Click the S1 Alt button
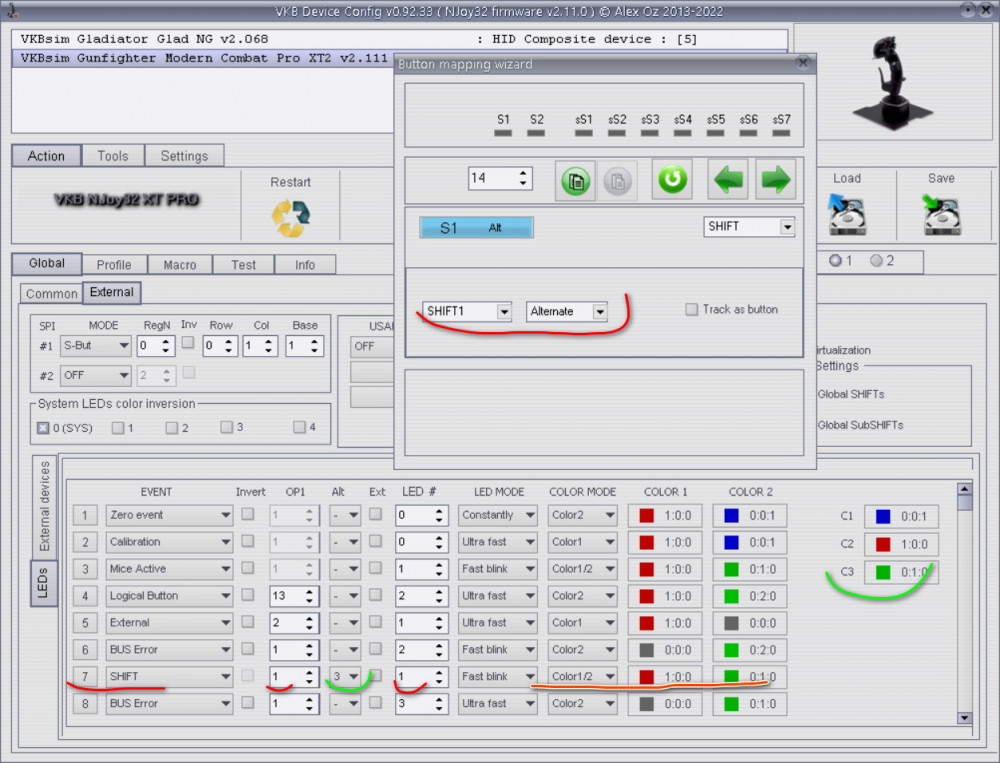Screen dimensions: 1000x763 click(x=476, y=228)
